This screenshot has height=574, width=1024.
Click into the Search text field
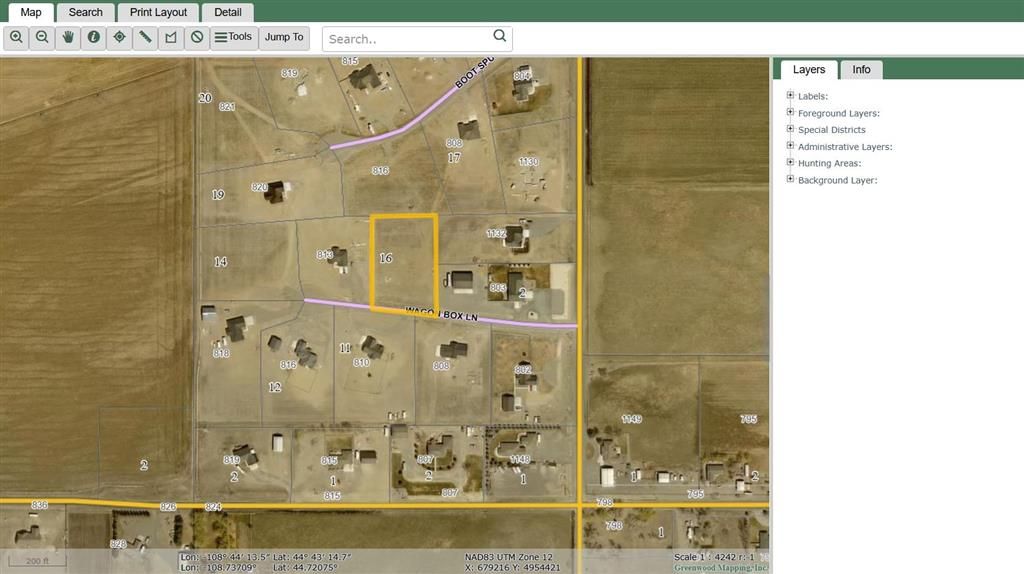pyautogui.click(x=408, y=39)
